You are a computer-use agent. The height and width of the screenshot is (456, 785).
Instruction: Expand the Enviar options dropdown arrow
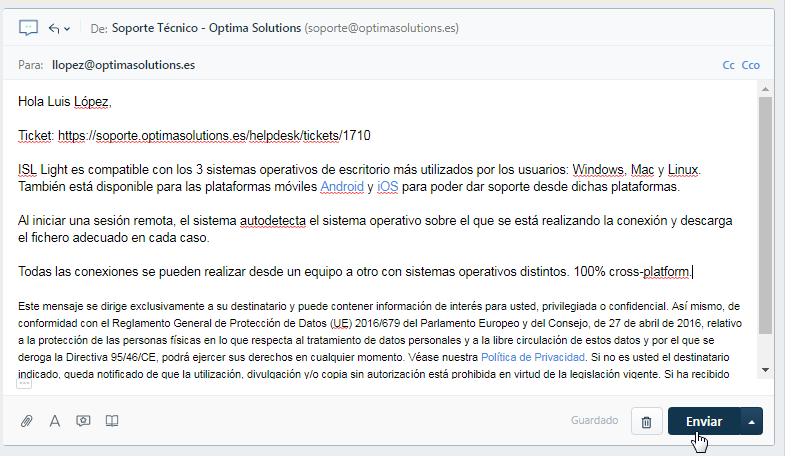pos(751,422)
